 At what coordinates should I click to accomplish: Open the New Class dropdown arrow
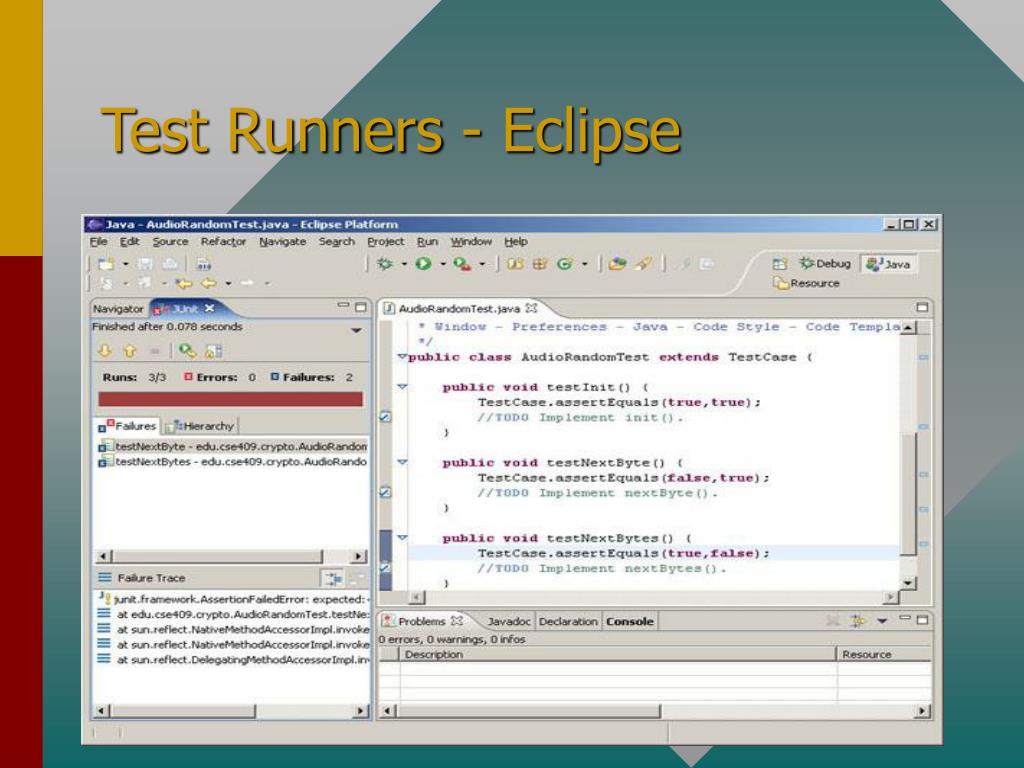click(584, 264)
